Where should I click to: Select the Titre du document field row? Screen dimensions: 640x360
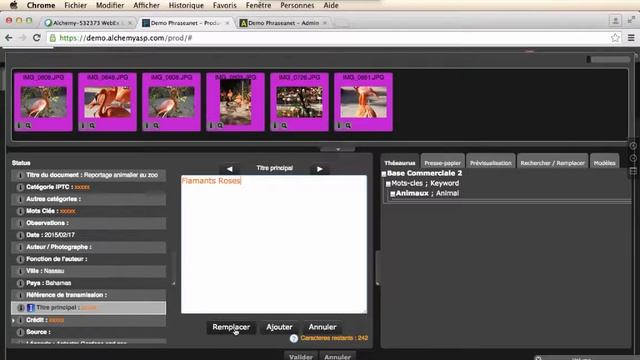(89, 175)
